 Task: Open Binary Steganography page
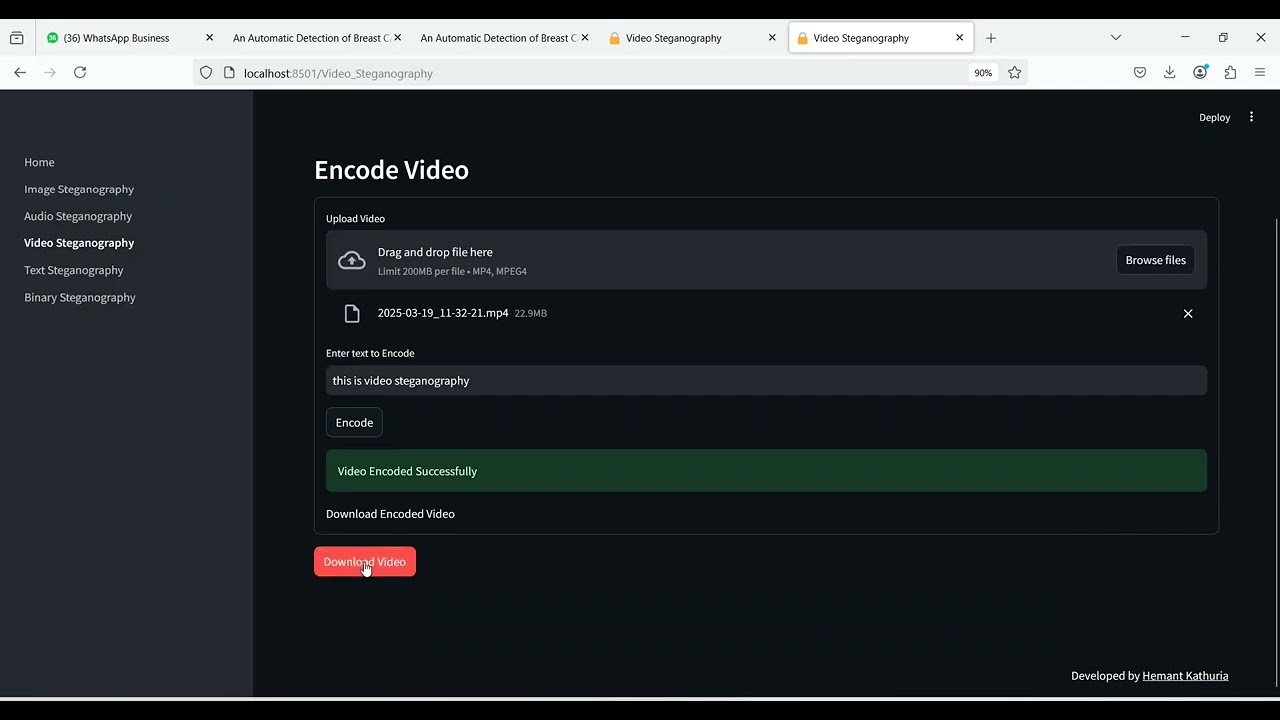click(x=80, y=297)
